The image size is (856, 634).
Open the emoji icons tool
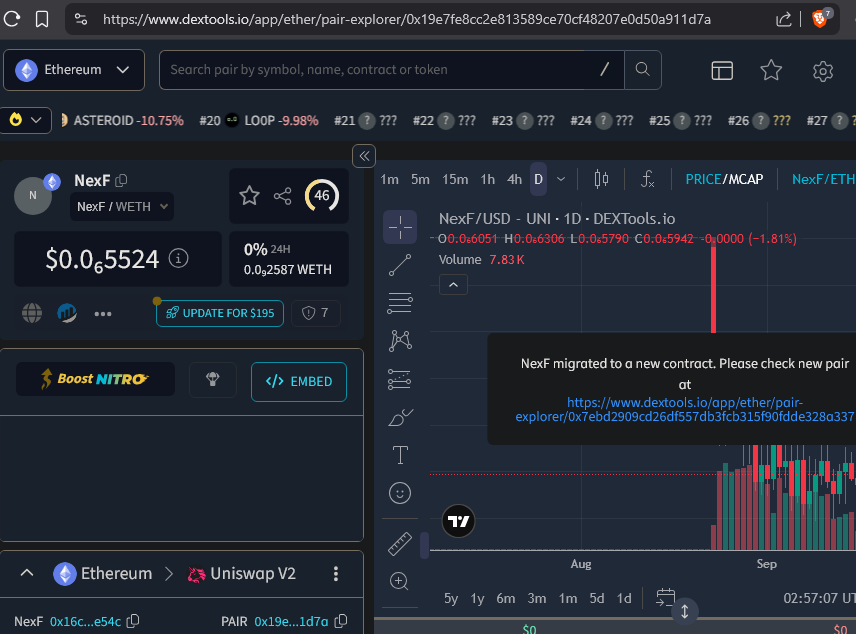tap(400, 493)
